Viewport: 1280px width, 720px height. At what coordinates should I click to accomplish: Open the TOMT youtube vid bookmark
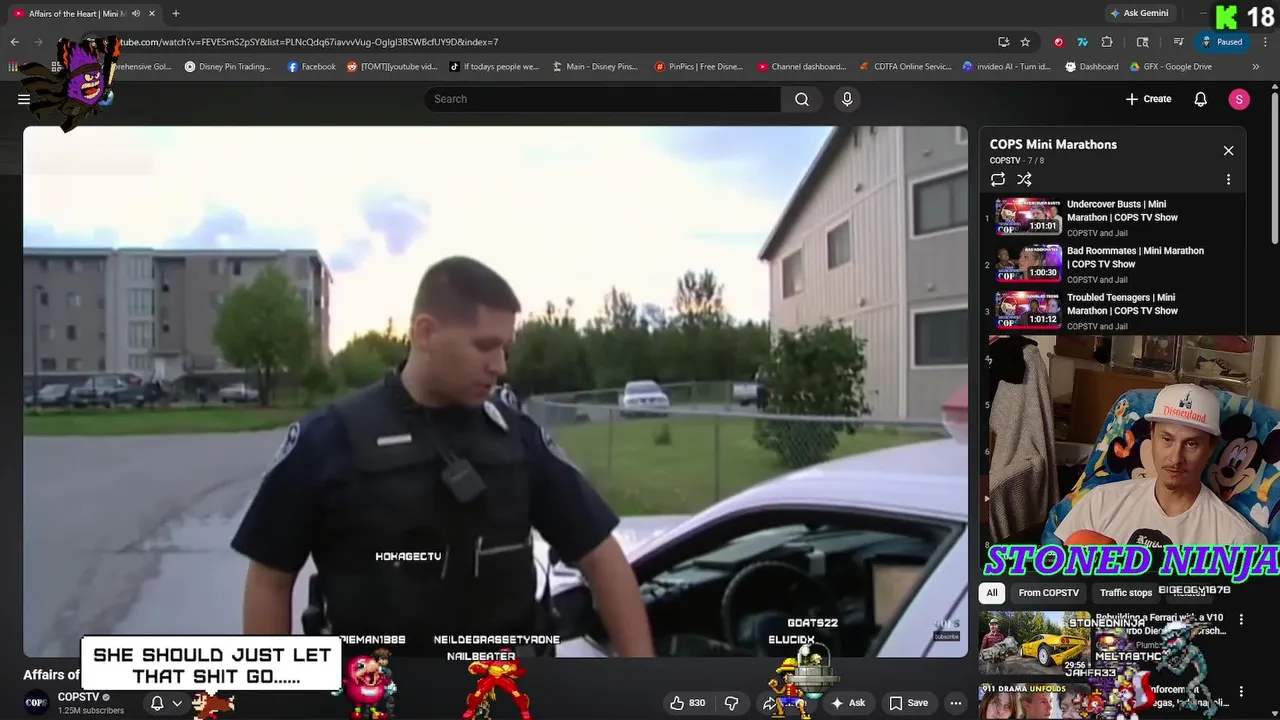392,67
